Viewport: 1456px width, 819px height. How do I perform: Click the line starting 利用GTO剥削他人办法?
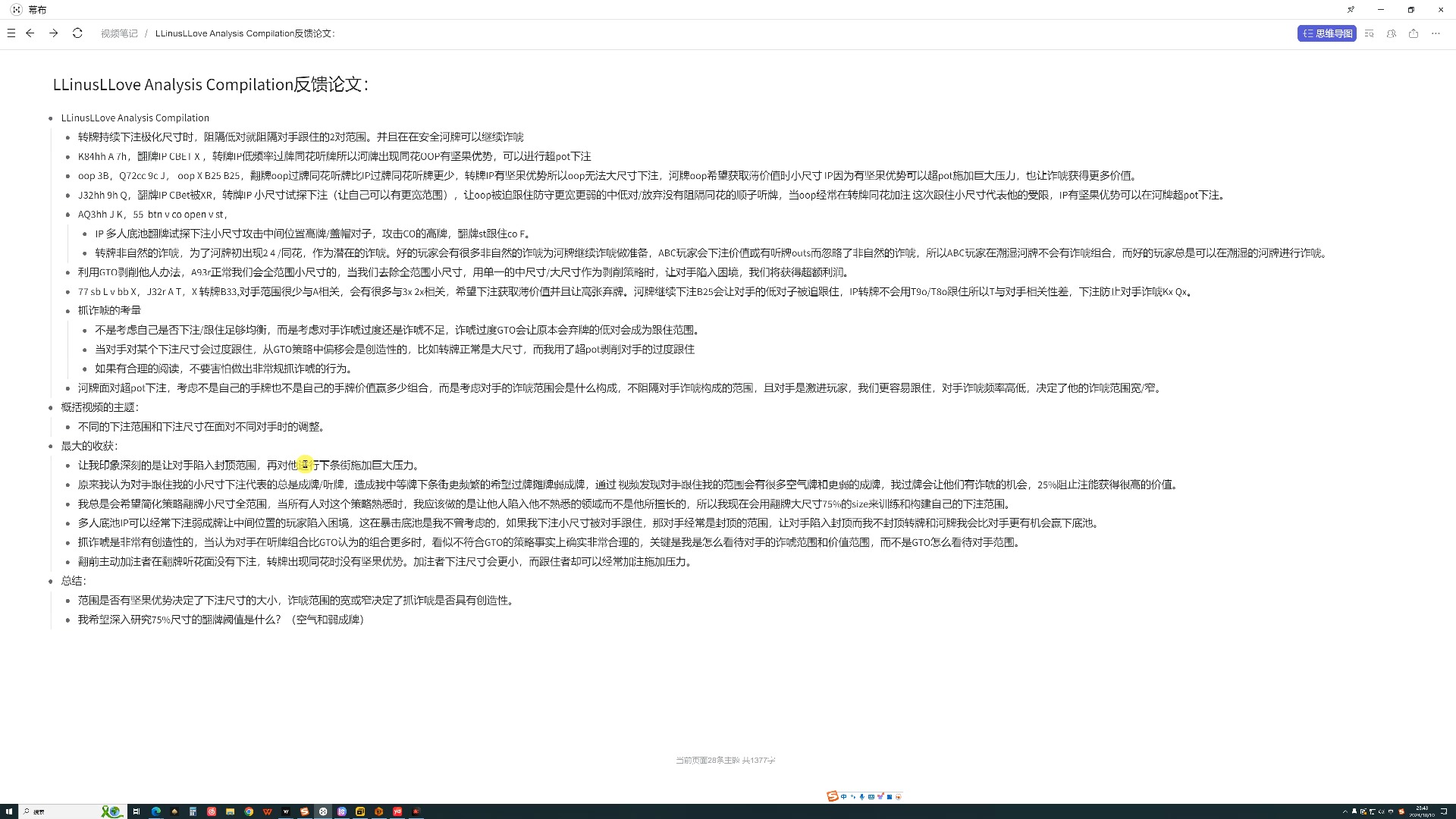[466, 272]
